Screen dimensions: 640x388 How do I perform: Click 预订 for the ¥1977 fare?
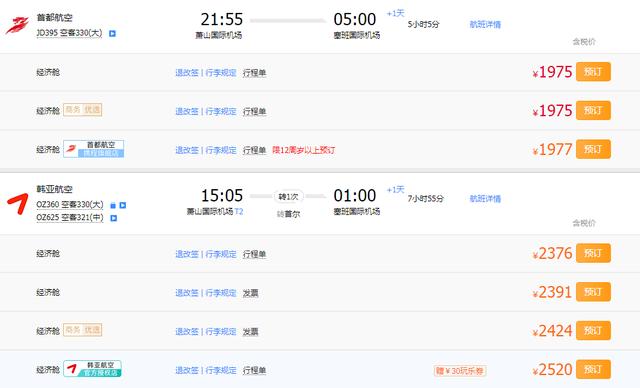click(593, 149)
